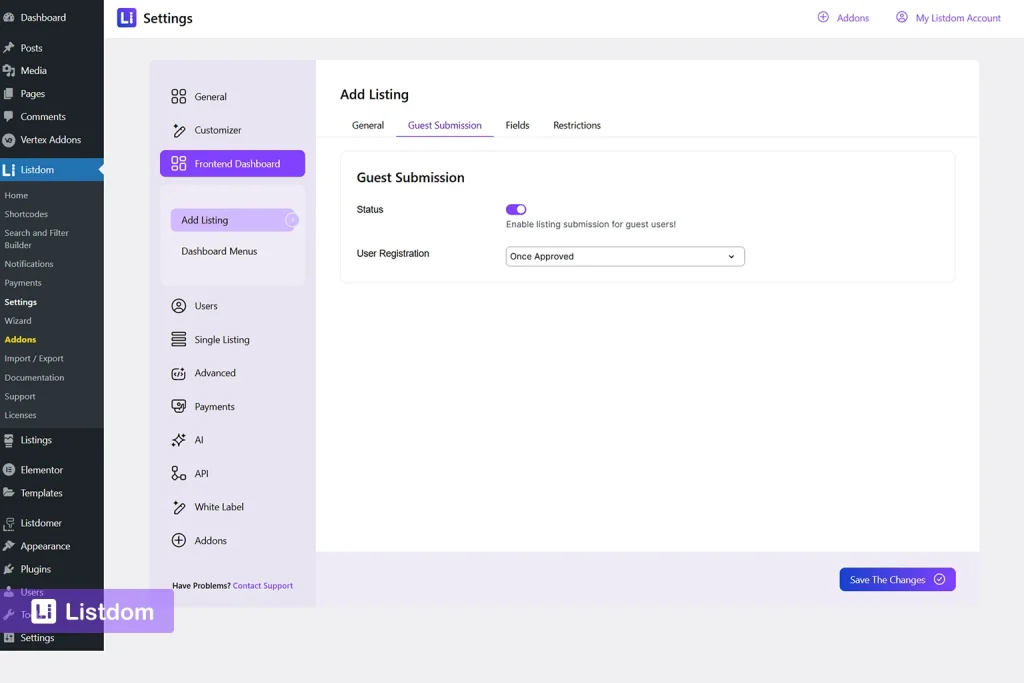
Task: Open Documentation submenu item
Action: (34, 377)
